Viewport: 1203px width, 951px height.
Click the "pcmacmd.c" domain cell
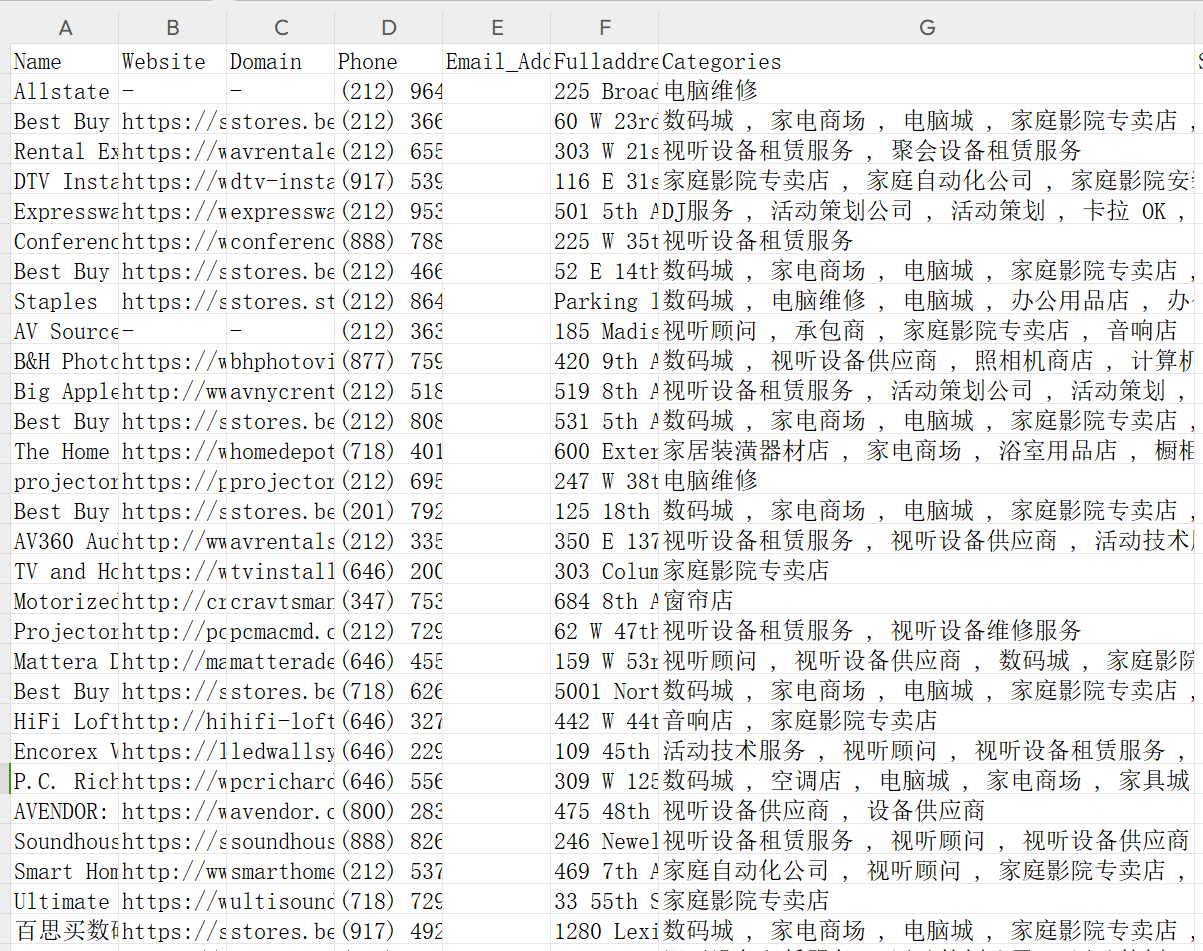coord(281,631)
